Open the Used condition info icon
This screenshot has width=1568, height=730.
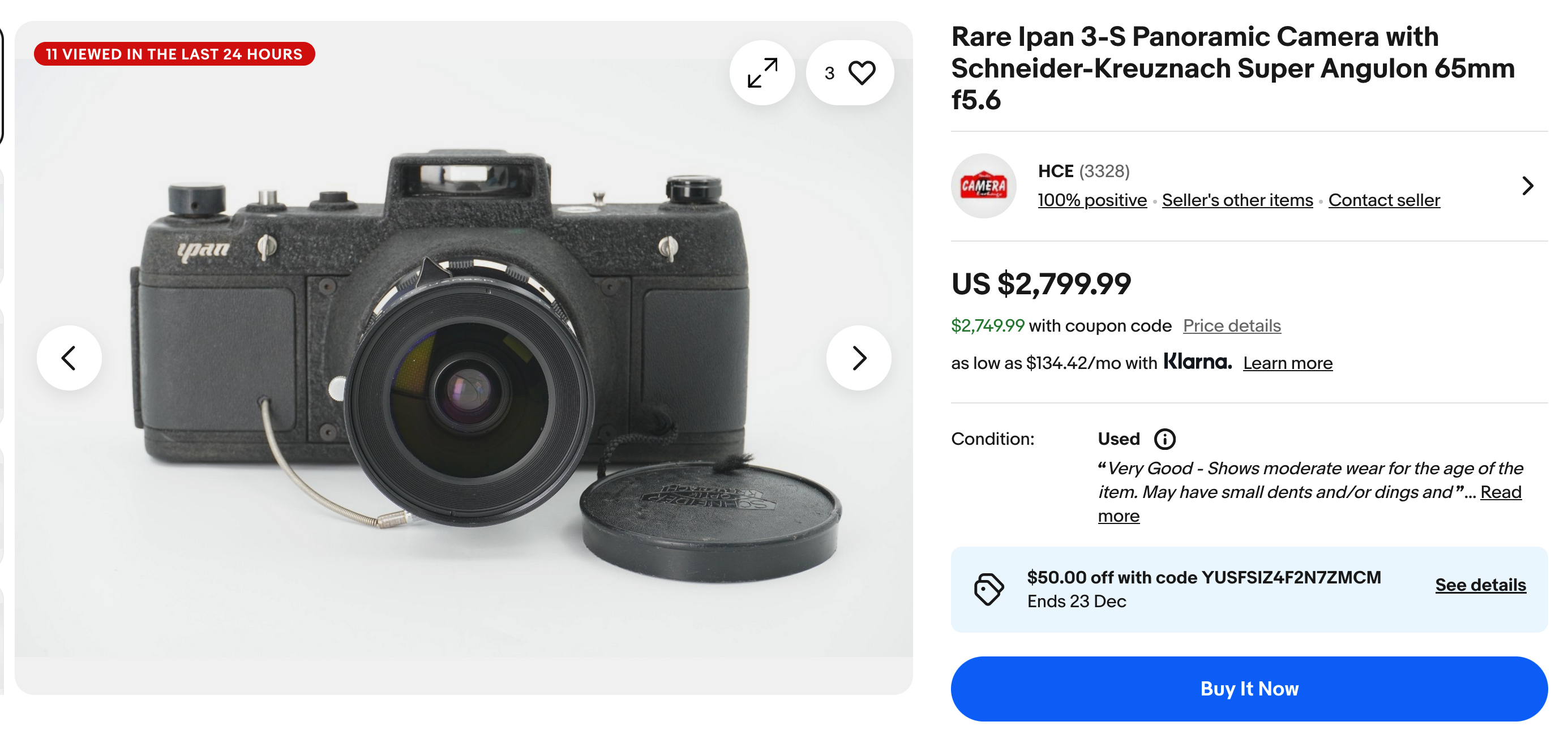(x=1164, y=439)
